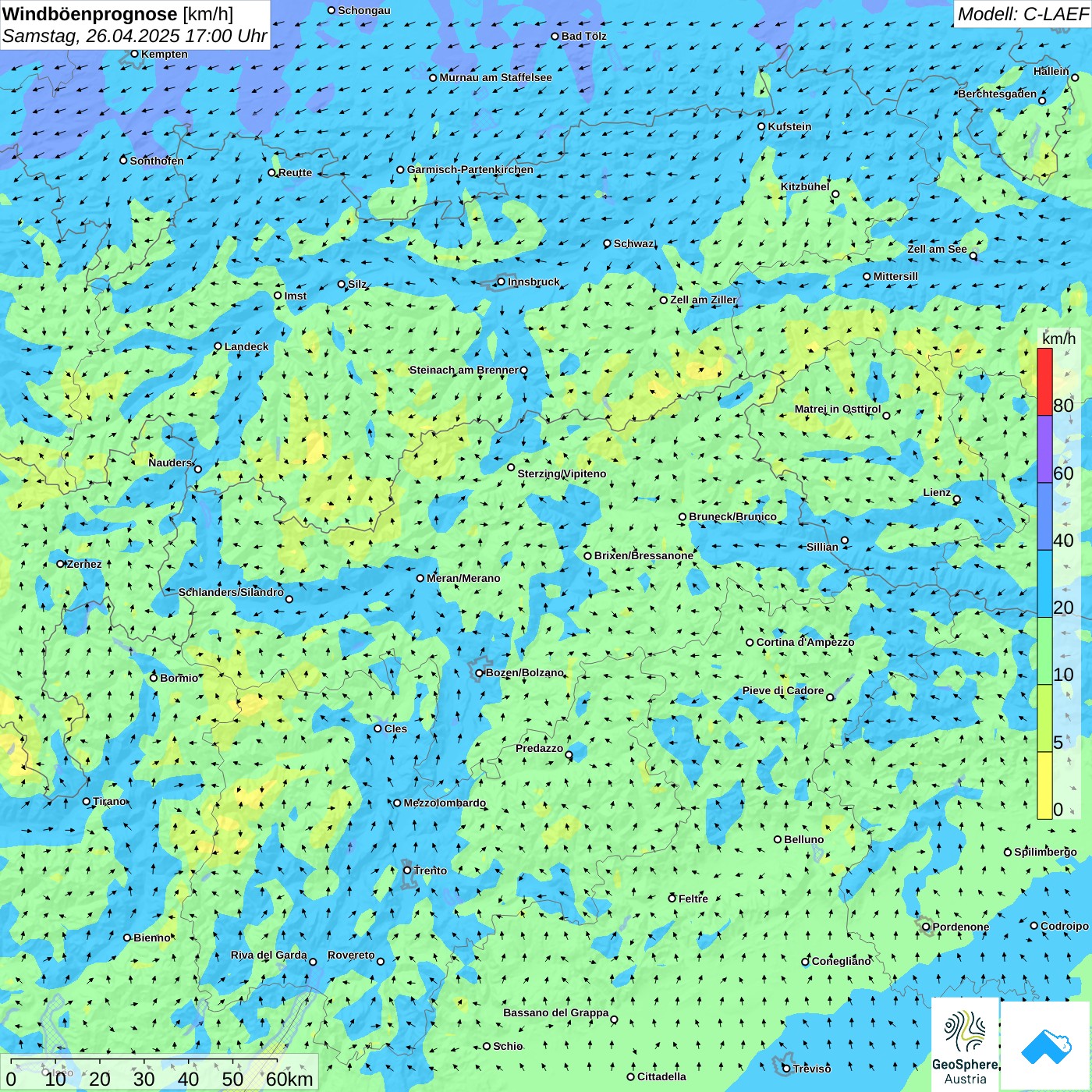Click the Murnau am Staffelsee label
This screenshot has width=1092, height=1092.
[495, 77]
